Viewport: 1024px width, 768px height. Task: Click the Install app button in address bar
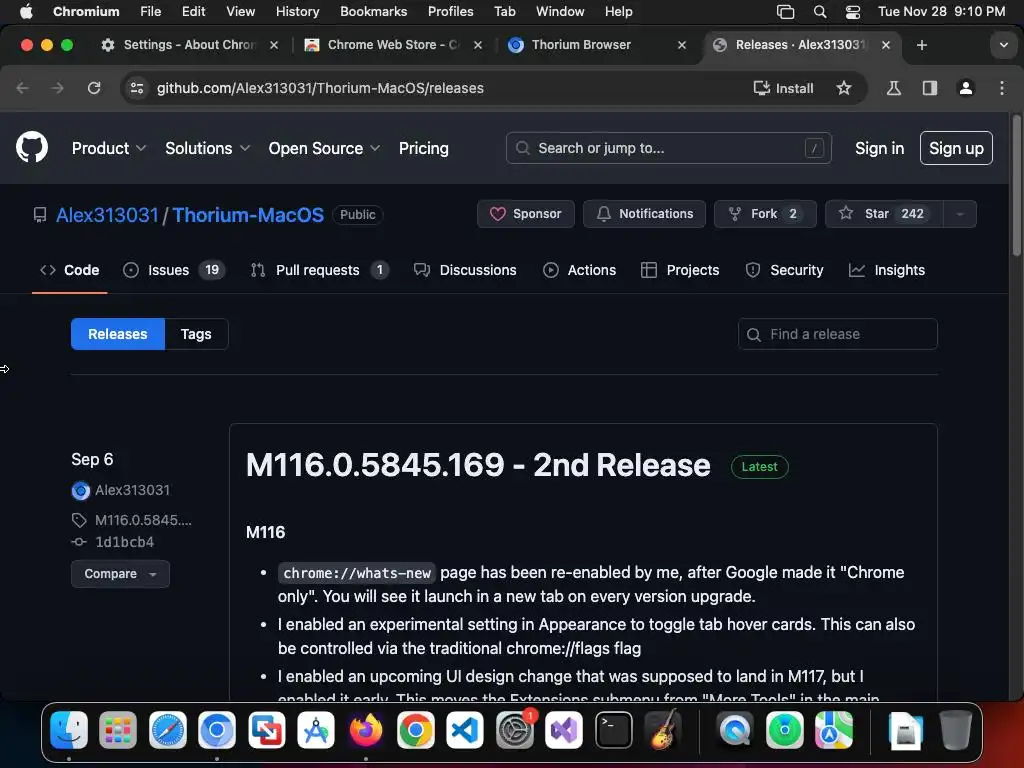click(x=783, y=88)
